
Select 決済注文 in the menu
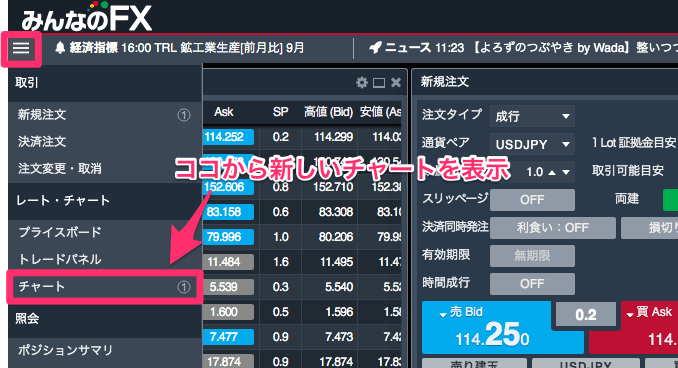point(105,141)
